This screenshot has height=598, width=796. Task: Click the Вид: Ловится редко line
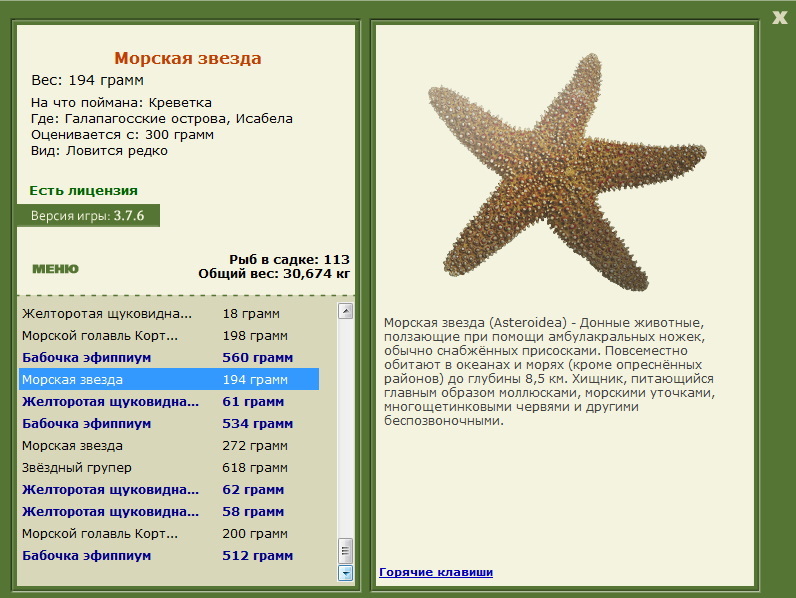[x=100, y=151]
